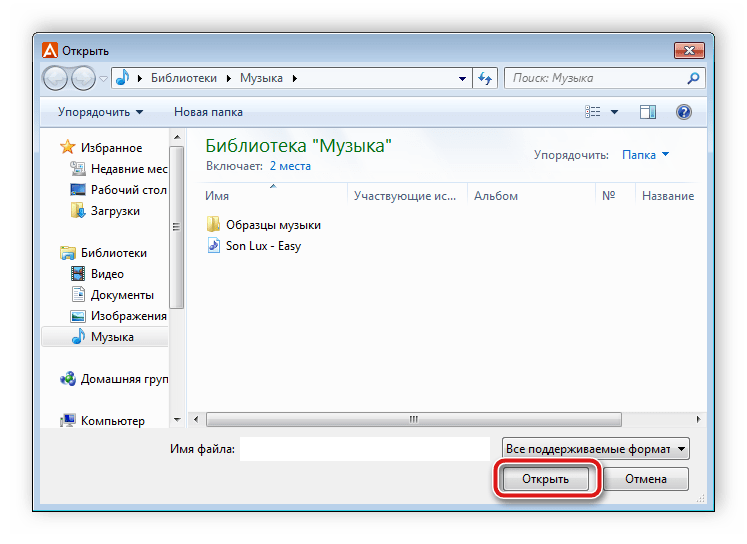The width and height of the screenshot is (747, 544).
Task: Select Компьютер in the navigation pane
Action: 112,421
